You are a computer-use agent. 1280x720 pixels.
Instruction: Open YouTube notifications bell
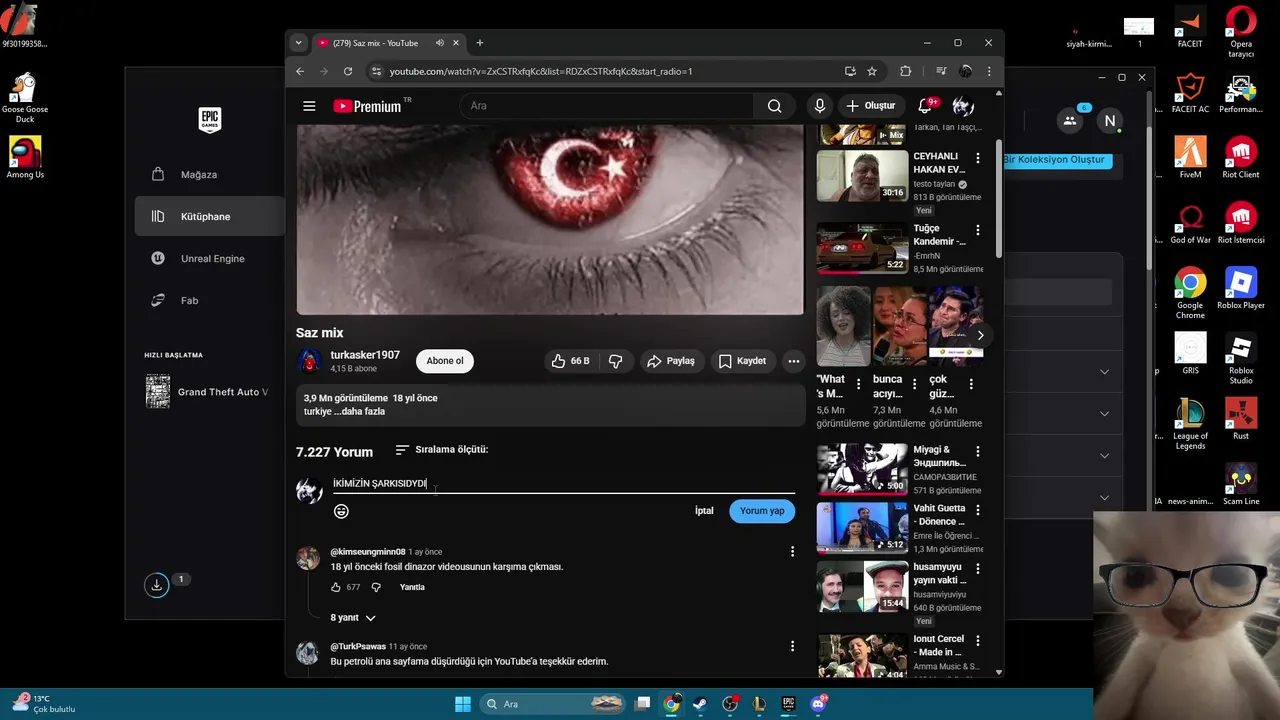click(x=925, y=106)
